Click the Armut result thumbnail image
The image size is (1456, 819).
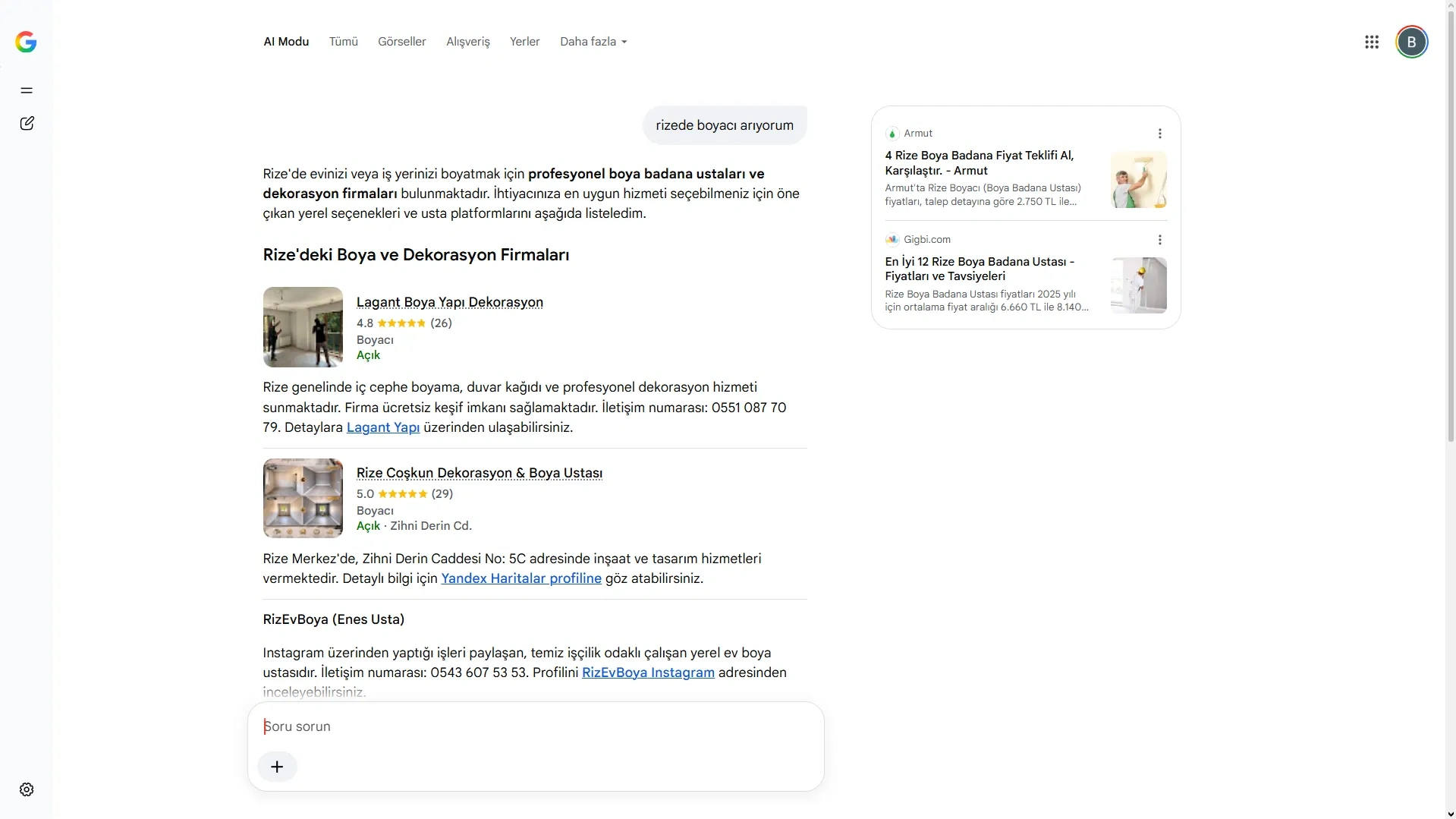click(x=1139, y=179)
